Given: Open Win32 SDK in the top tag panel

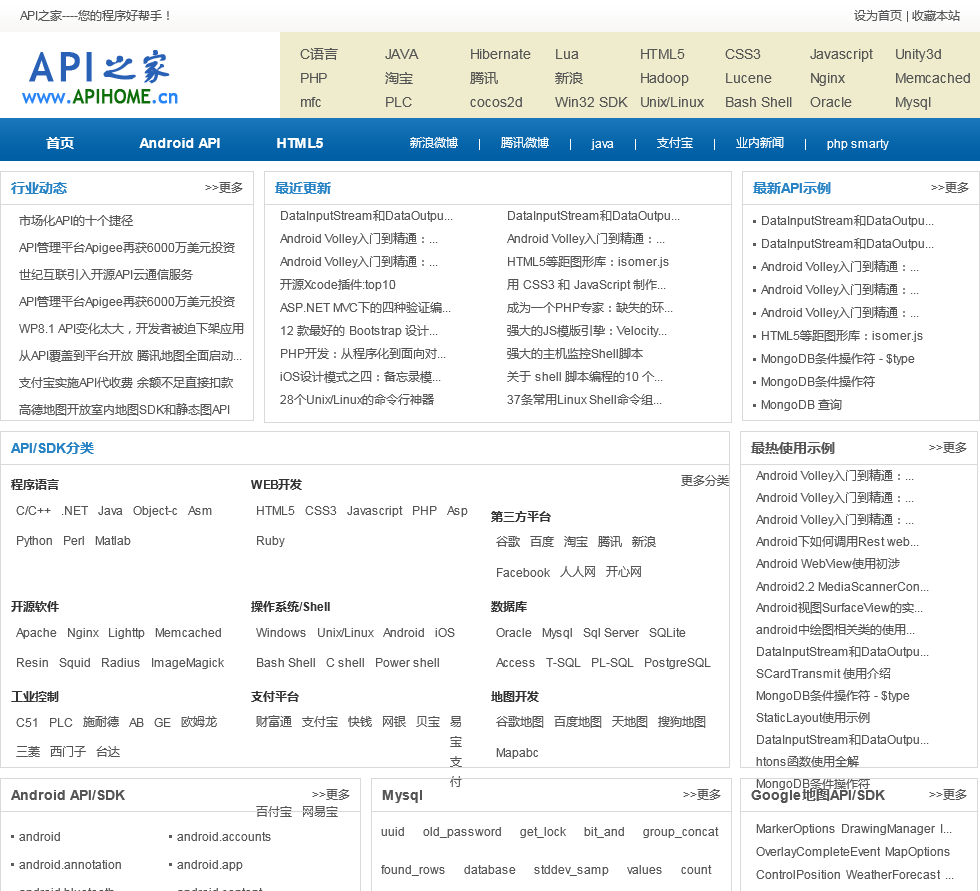Looking at the screenshot, I should pyautogui.click(x=591, y=102).
